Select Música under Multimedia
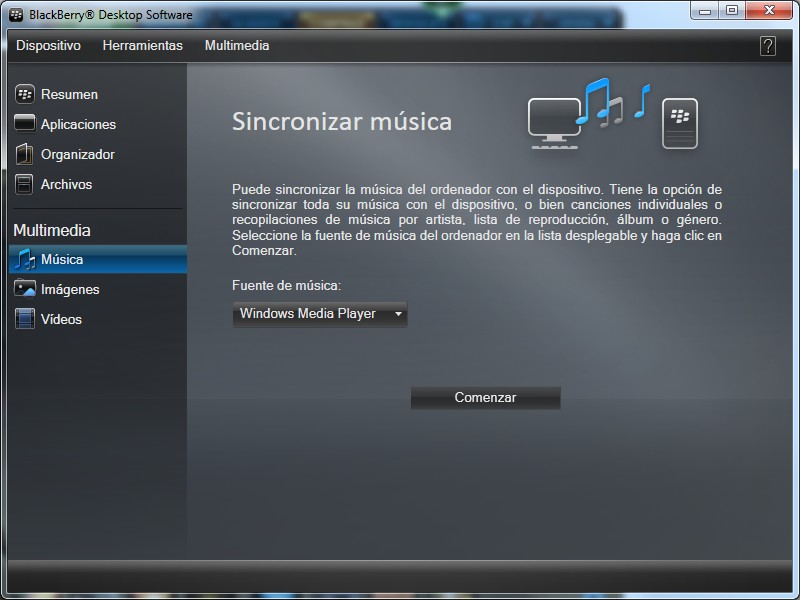This screenshot has width=800, height=600. 97,259
